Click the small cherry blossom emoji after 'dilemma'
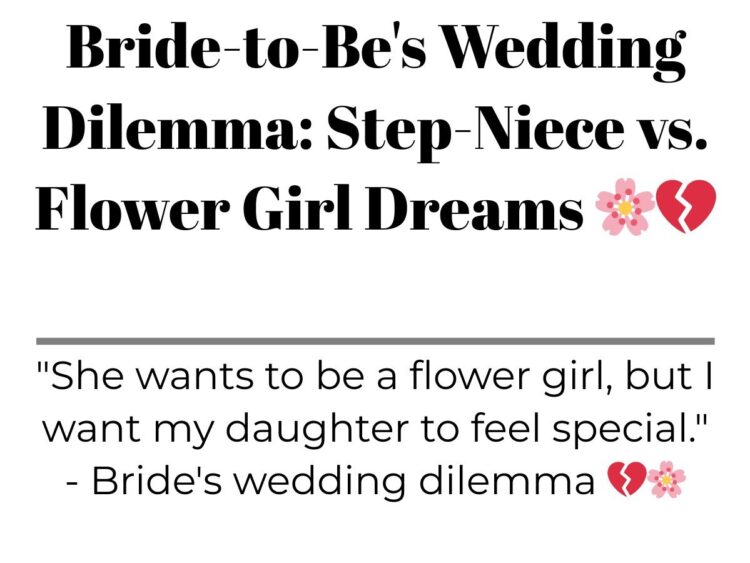750x563 pixels. (666, 479)
